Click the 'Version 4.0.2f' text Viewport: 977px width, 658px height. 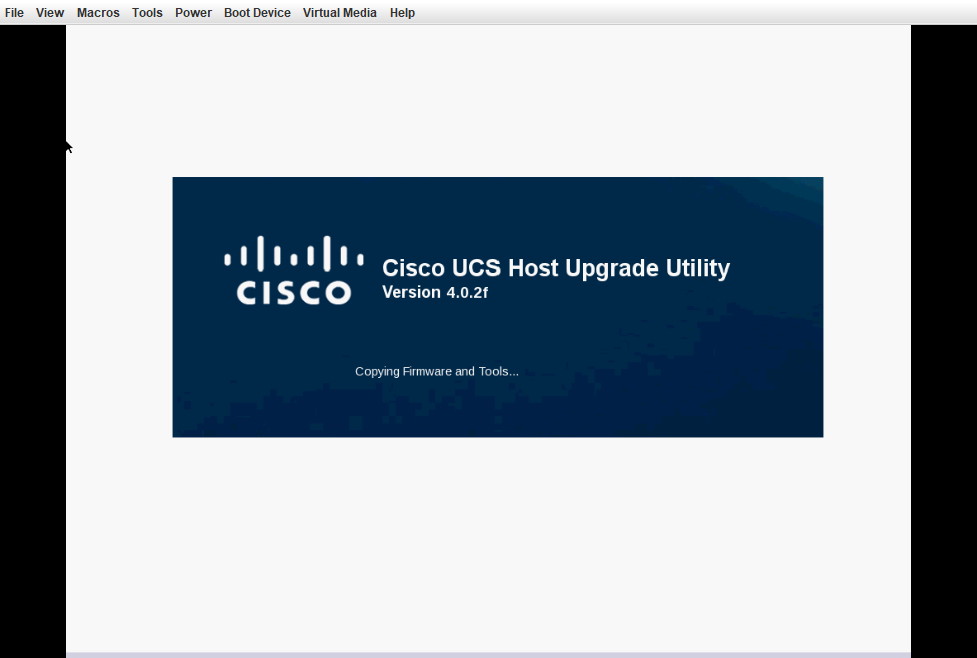[x=435, y=292]
